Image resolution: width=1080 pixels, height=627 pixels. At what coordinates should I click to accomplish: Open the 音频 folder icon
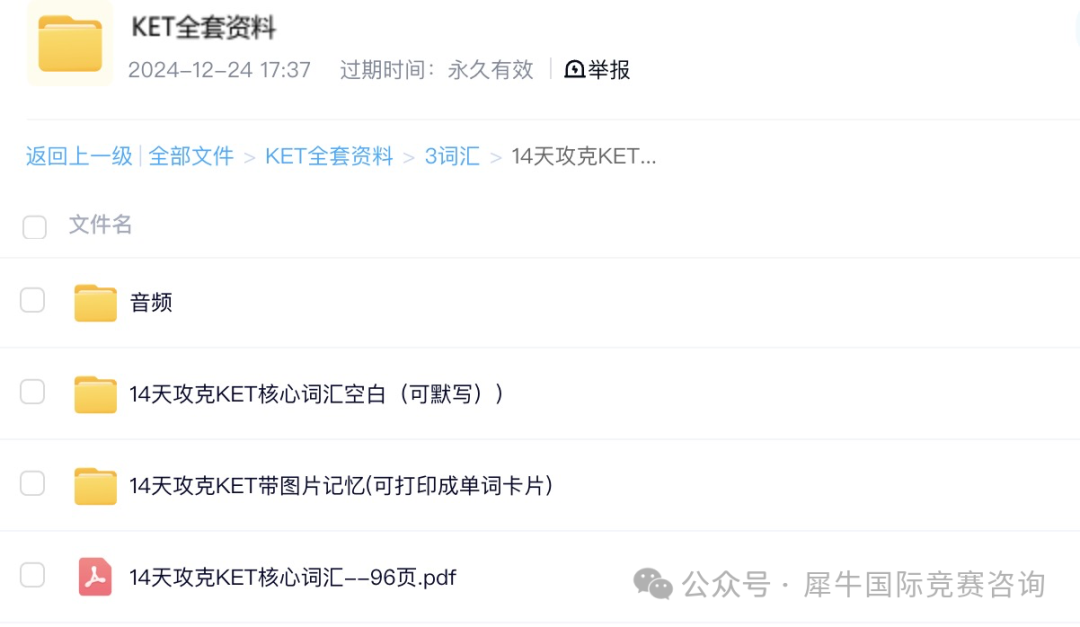pos(95,302)
